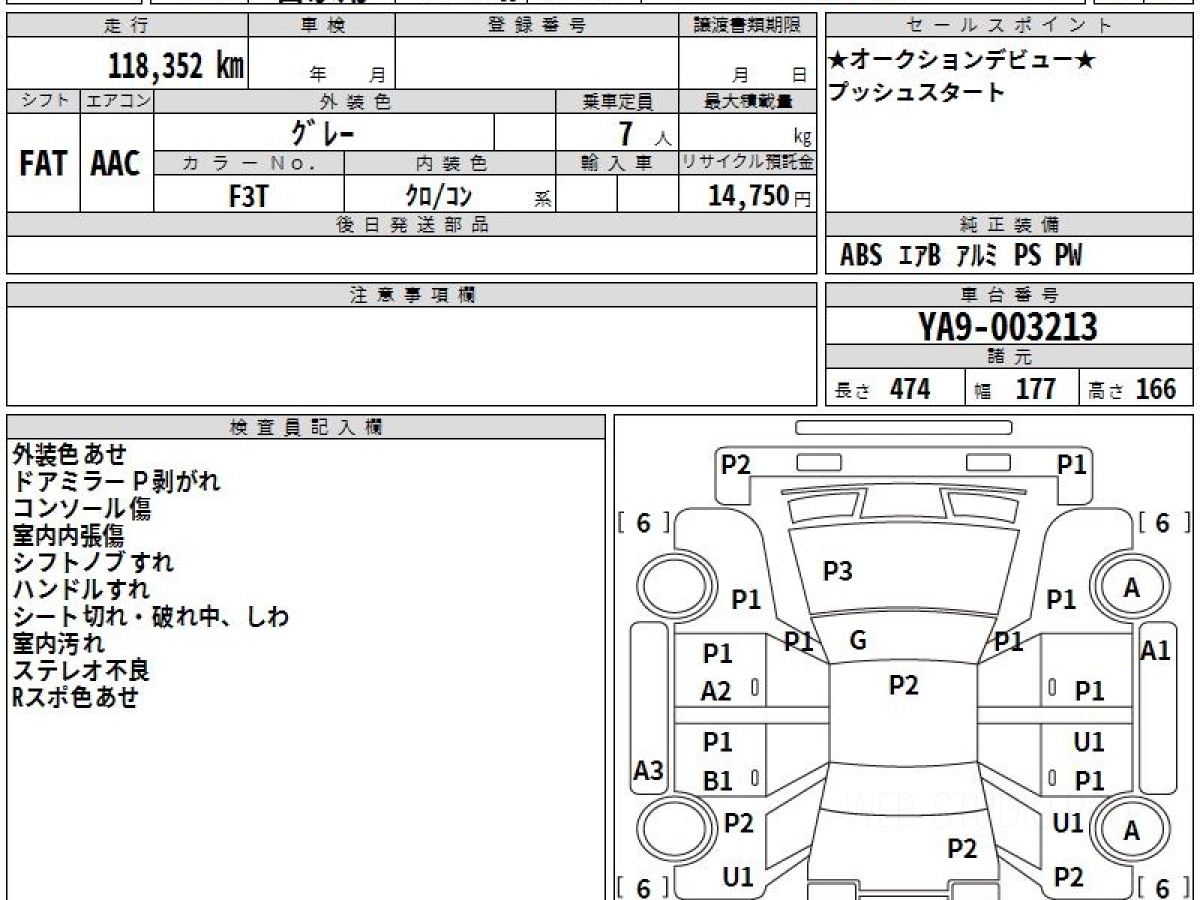Screen dimensions: 1200x900
Task: Select the 走行 header cell
Action: pyautogui.click(x=126, y=26)
